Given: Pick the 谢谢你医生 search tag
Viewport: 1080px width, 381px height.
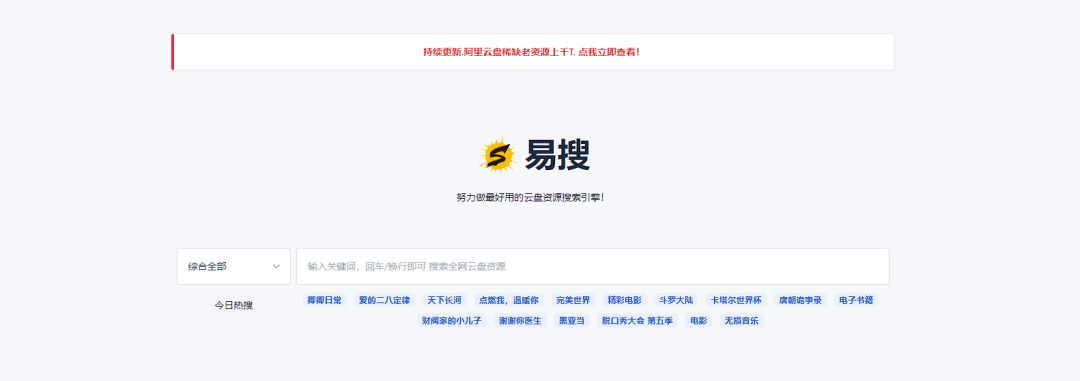Looking at the screenshot, I should pos(520,320).
